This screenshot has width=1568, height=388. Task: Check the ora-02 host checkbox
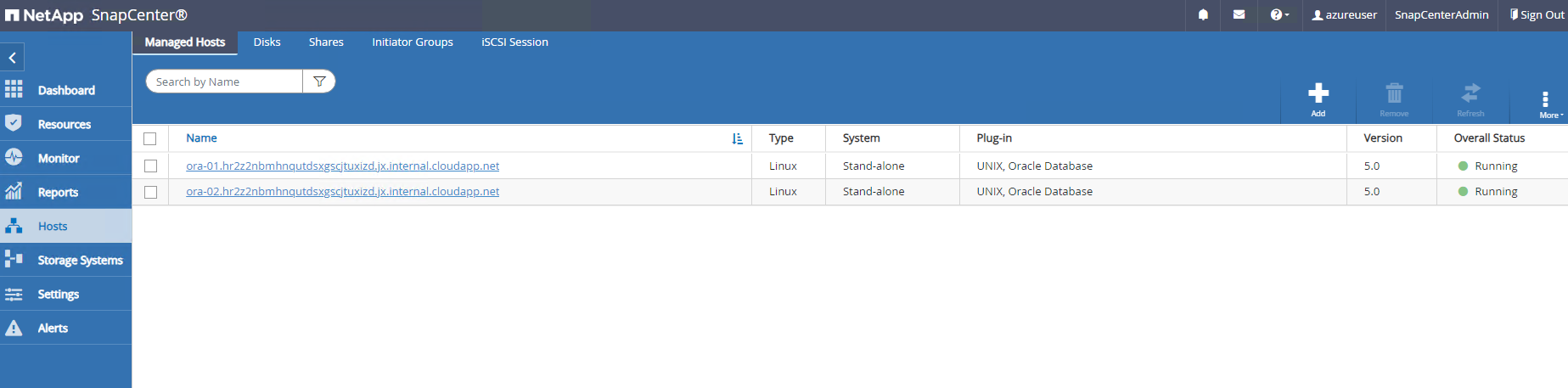[150, 192]
